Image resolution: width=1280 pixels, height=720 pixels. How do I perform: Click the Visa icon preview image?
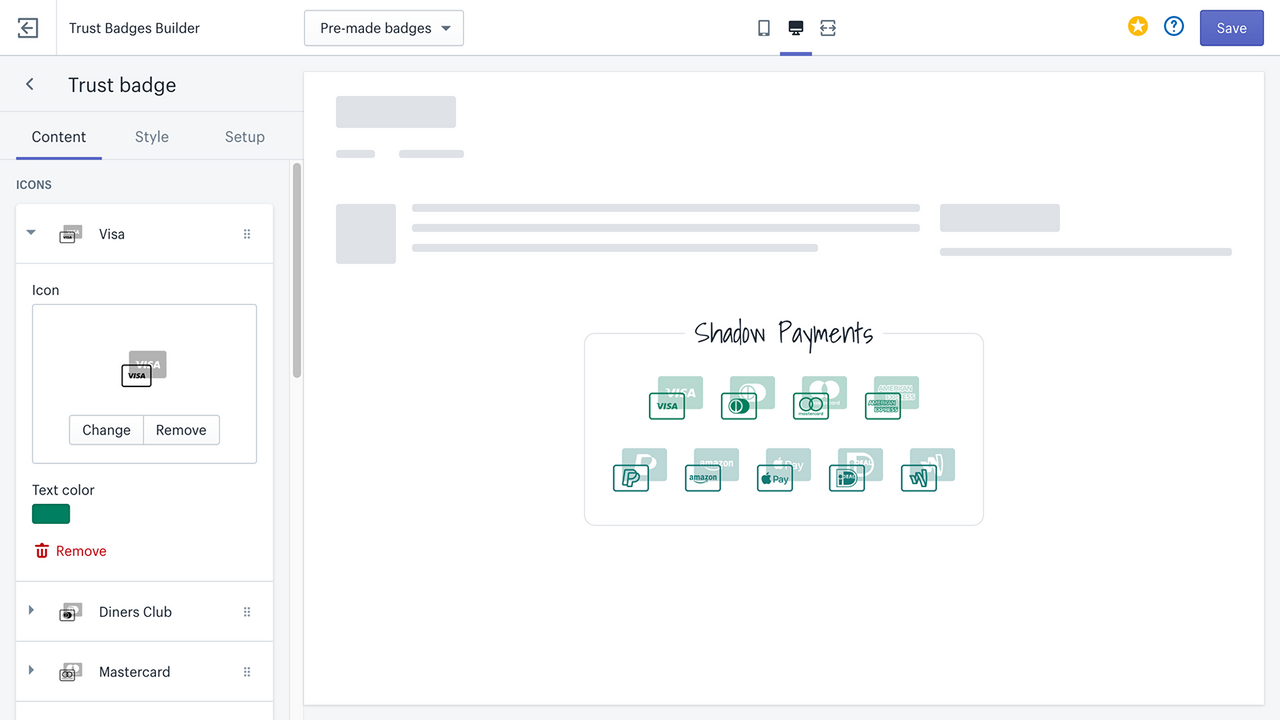tap(144, 368)
